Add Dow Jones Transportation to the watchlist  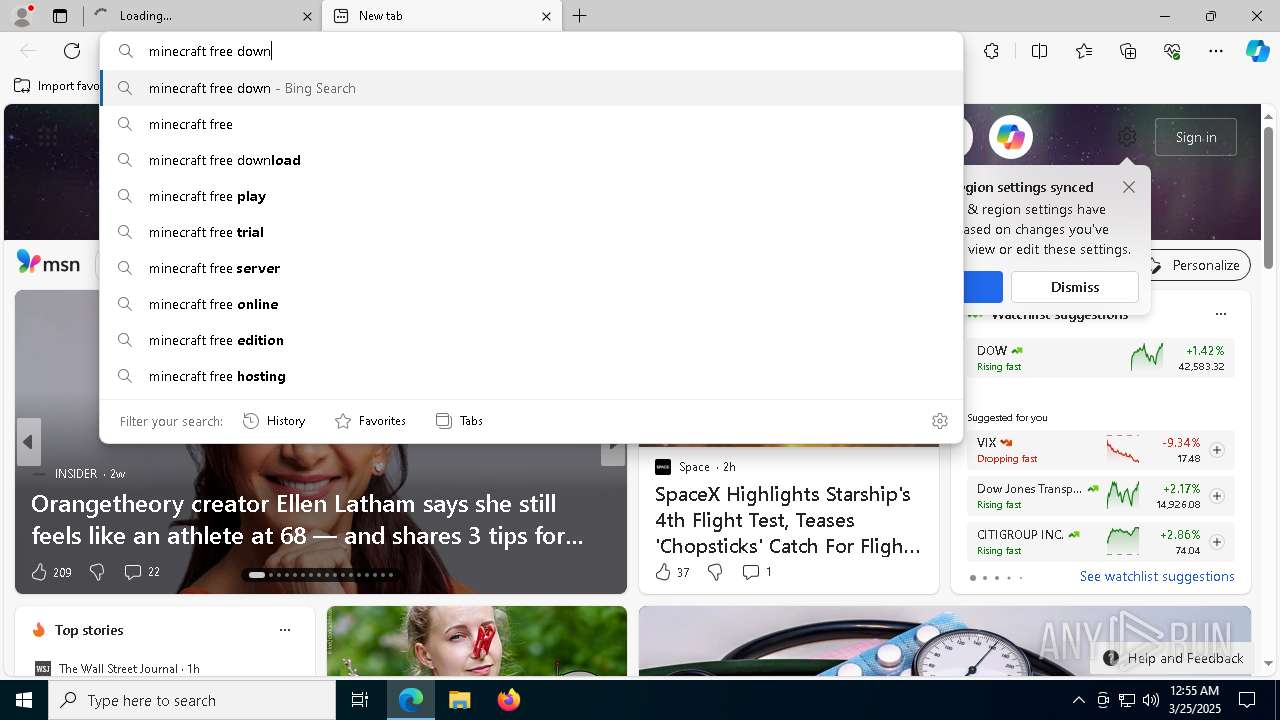point(1217,496)
